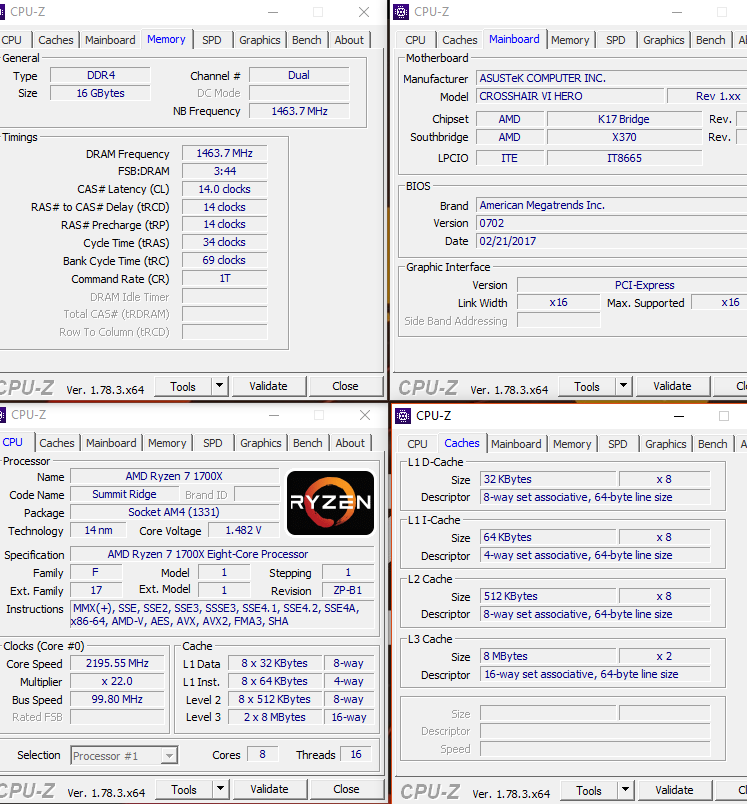
Task: Click Tools button in Memory window
Action: (183, 386)
